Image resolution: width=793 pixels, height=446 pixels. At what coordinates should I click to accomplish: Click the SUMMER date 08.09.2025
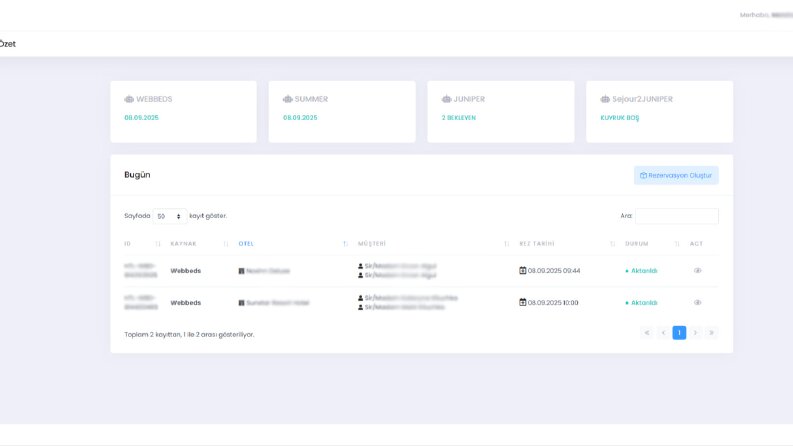coord(300,118)
